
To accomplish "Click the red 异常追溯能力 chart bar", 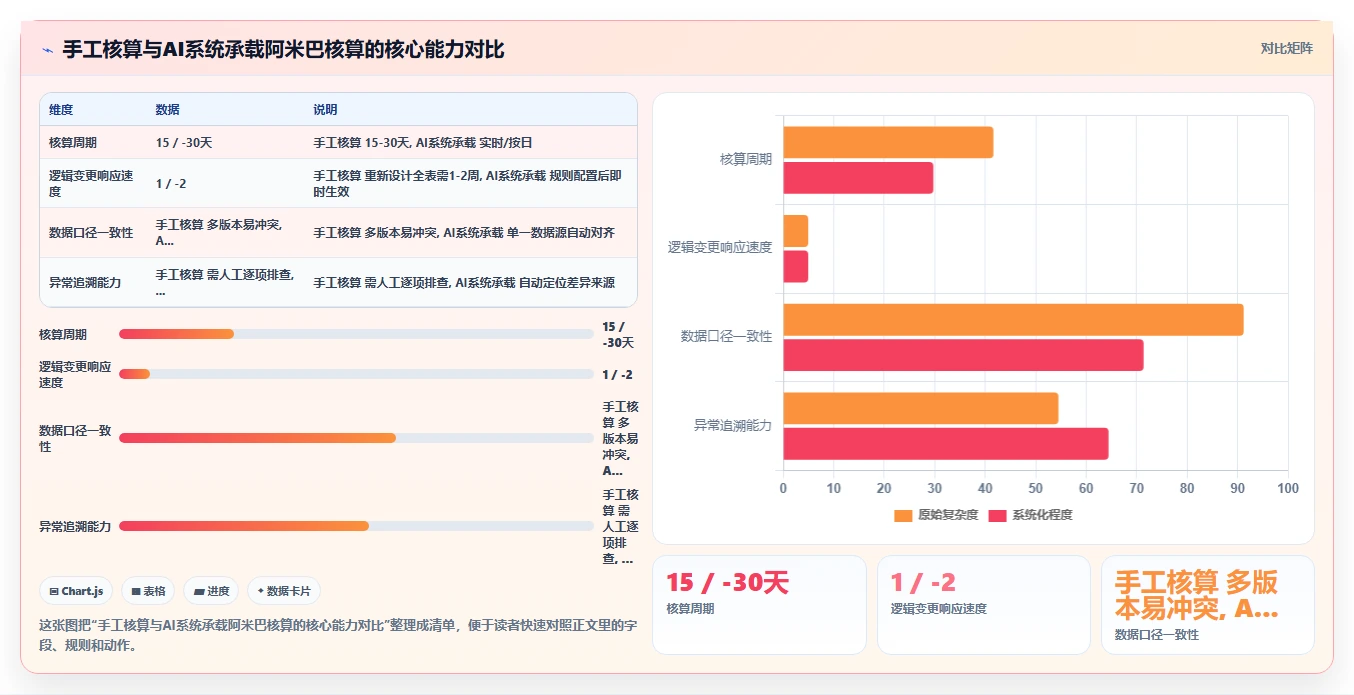I will [946, 444].
